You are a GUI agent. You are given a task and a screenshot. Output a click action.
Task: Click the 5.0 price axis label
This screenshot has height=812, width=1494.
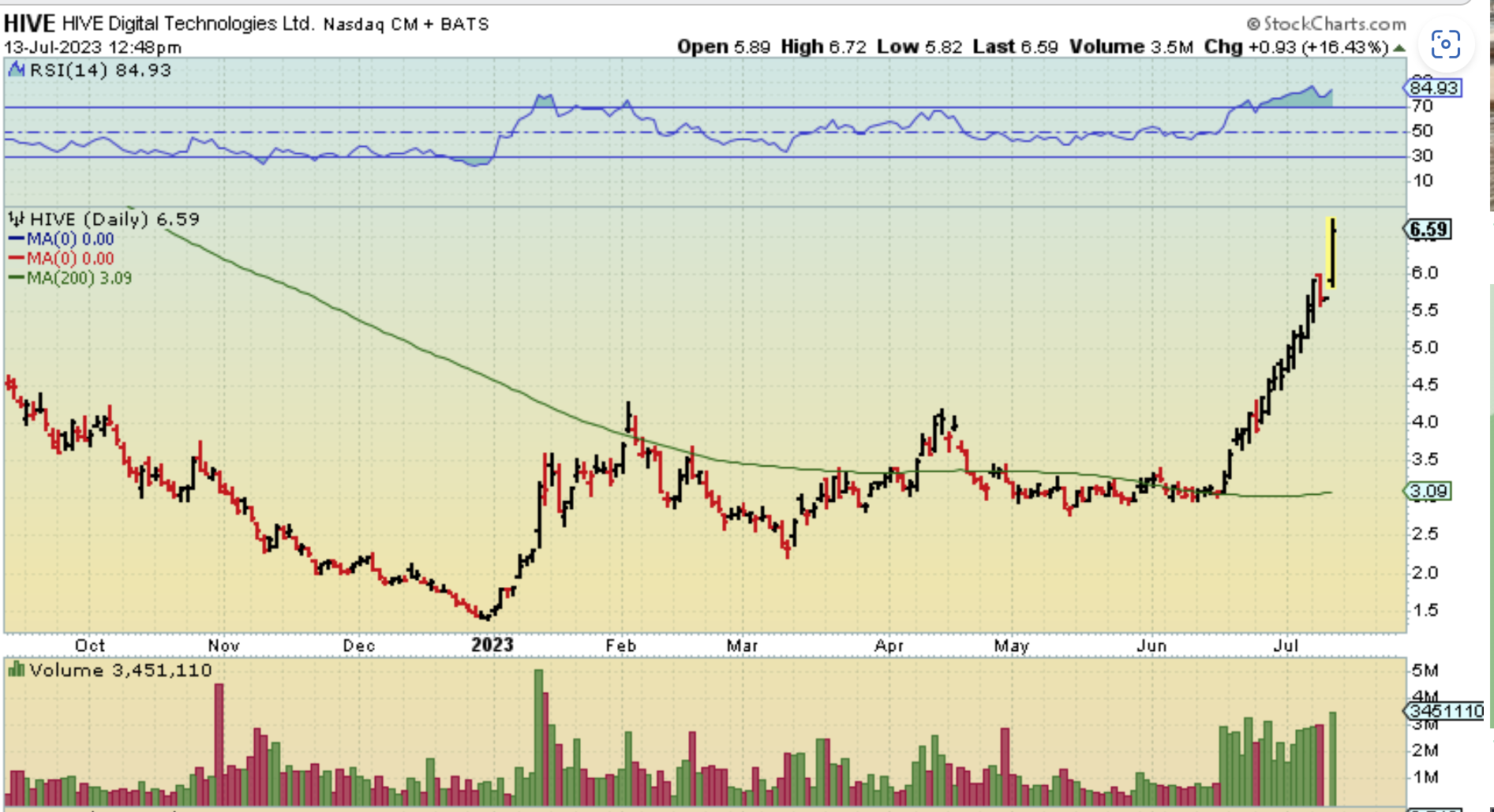coord(1425,347)
